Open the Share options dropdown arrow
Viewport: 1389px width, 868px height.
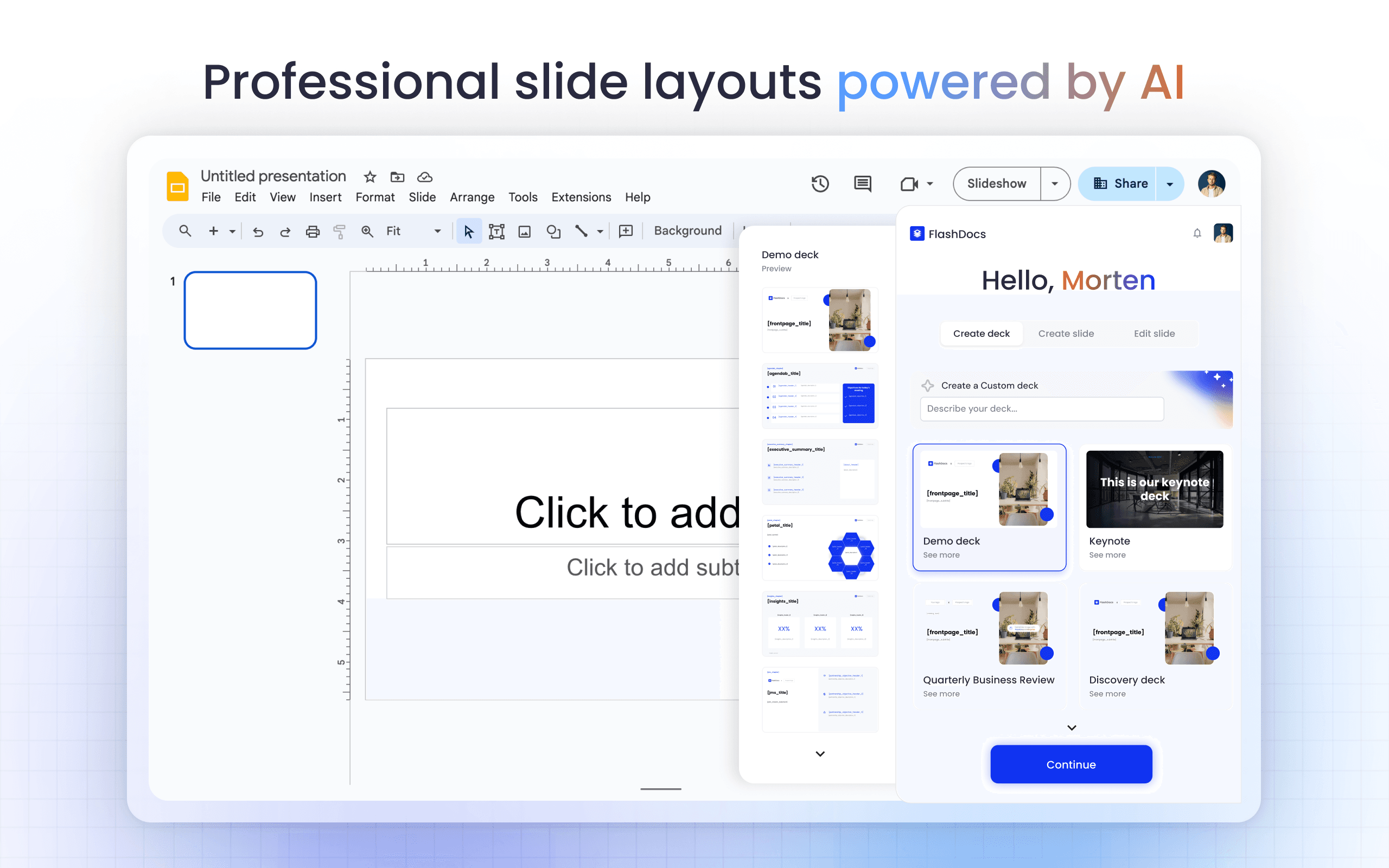tap(1170, 184)
